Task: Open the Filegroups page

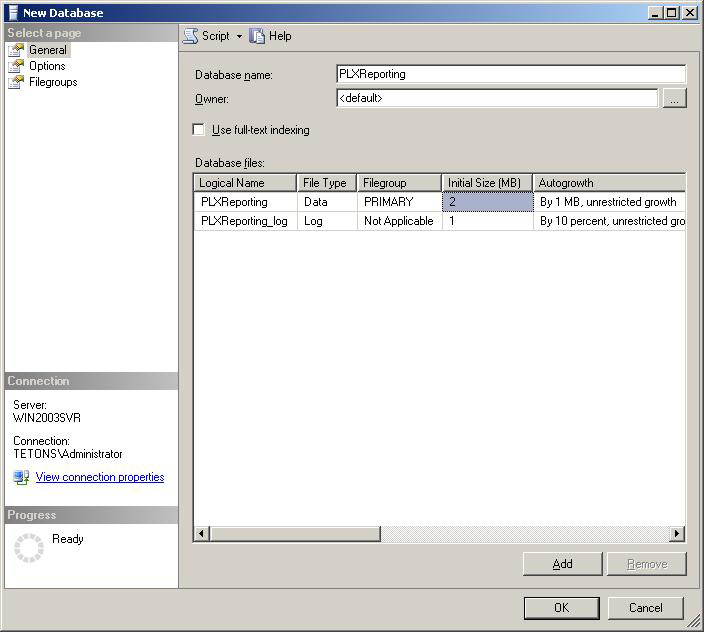Action: point(53,82)
